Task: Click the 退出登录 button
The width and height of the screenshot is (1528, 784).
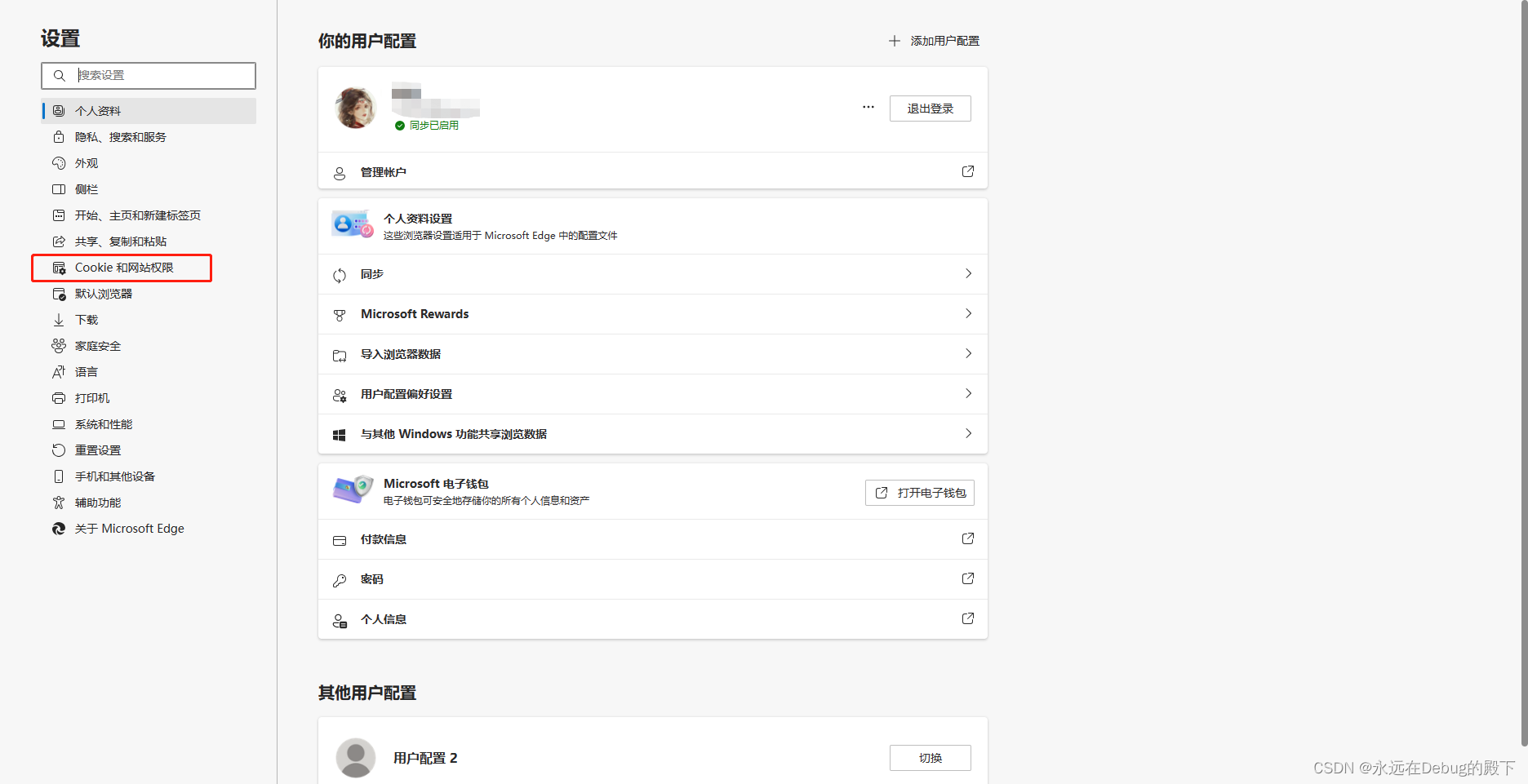Action: (x=930, y=108)
